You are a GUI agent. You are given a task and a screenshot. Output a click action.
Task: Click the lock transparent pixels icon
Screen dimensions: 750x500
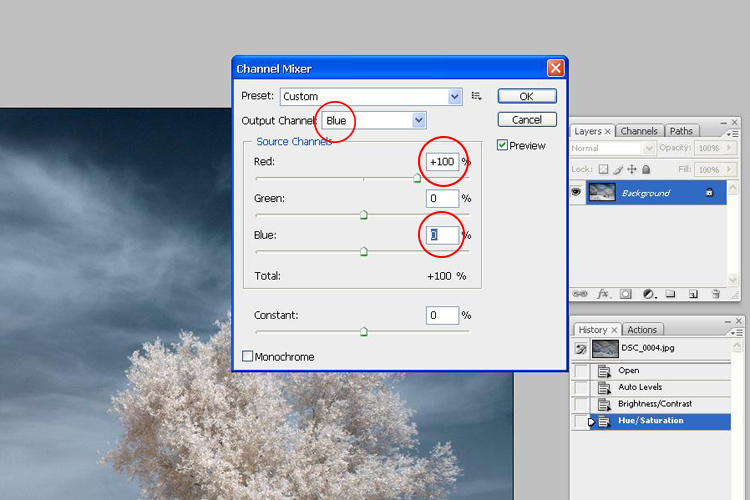(605, 170)
